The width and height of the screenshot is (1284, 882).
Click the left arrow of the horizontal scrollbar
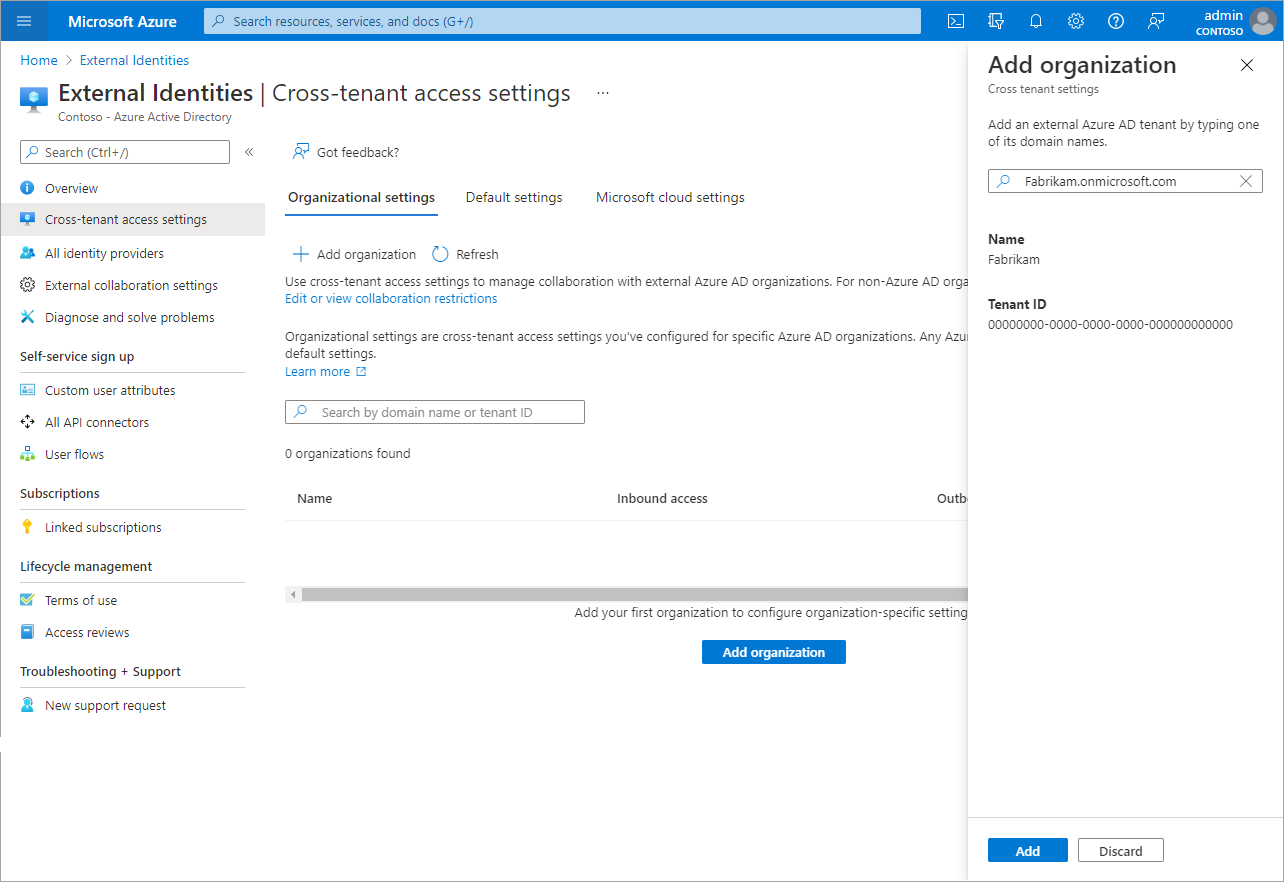click(291, 594)
